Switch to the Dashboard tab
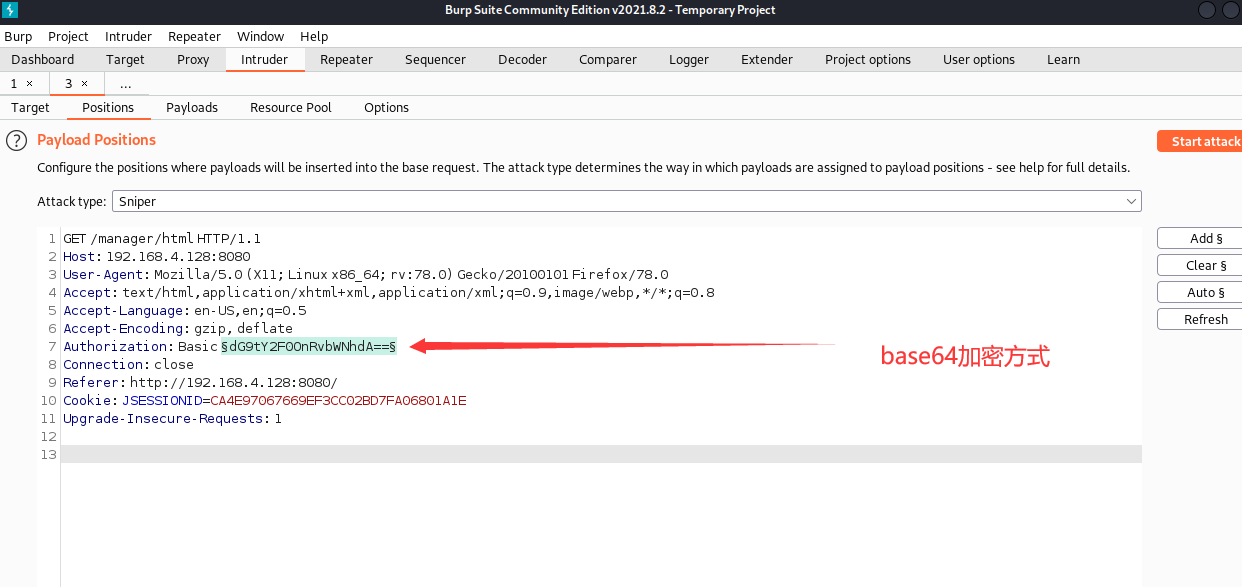The height and width of the screenshot is (587, 1242). [43, 59]
